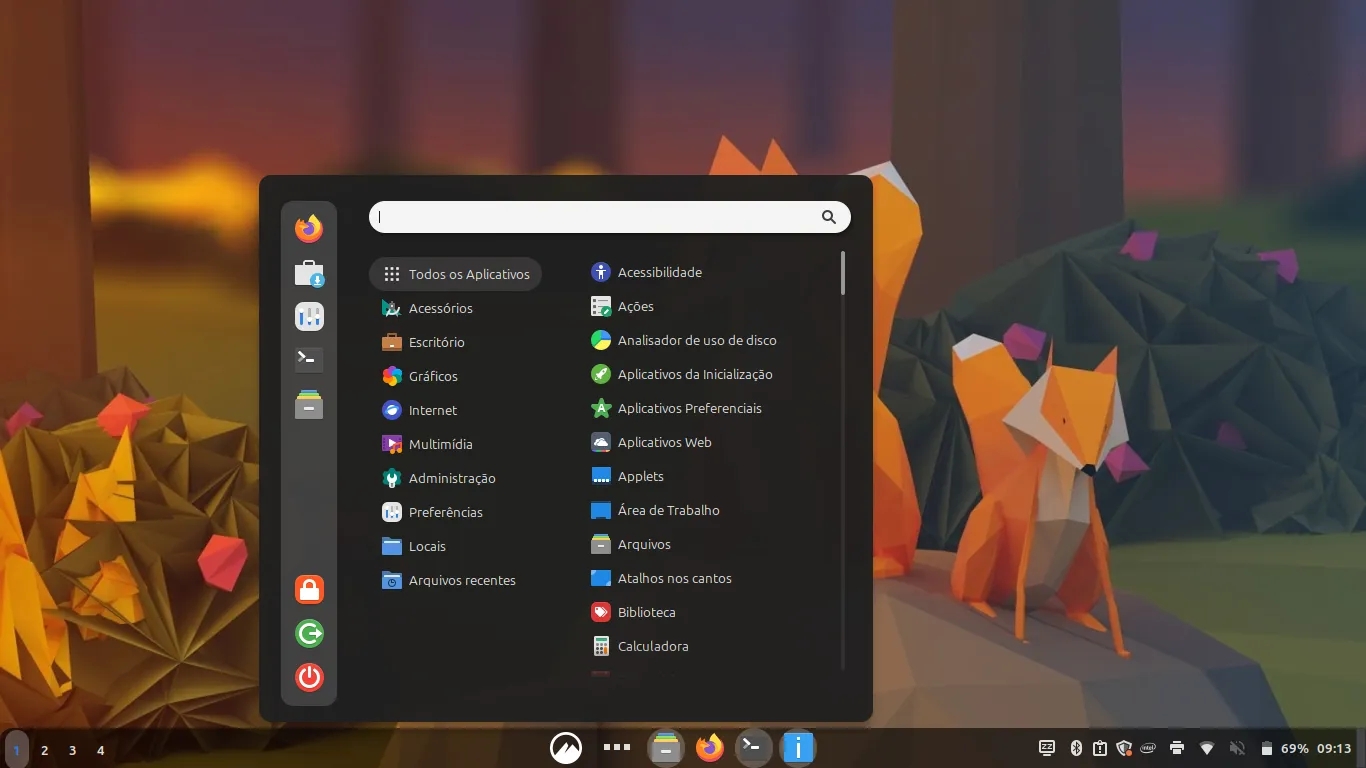This screenshot has height=768, width=1366.
Task: Click the three-dots icon in the panel
Action: [x=616, y=747]
